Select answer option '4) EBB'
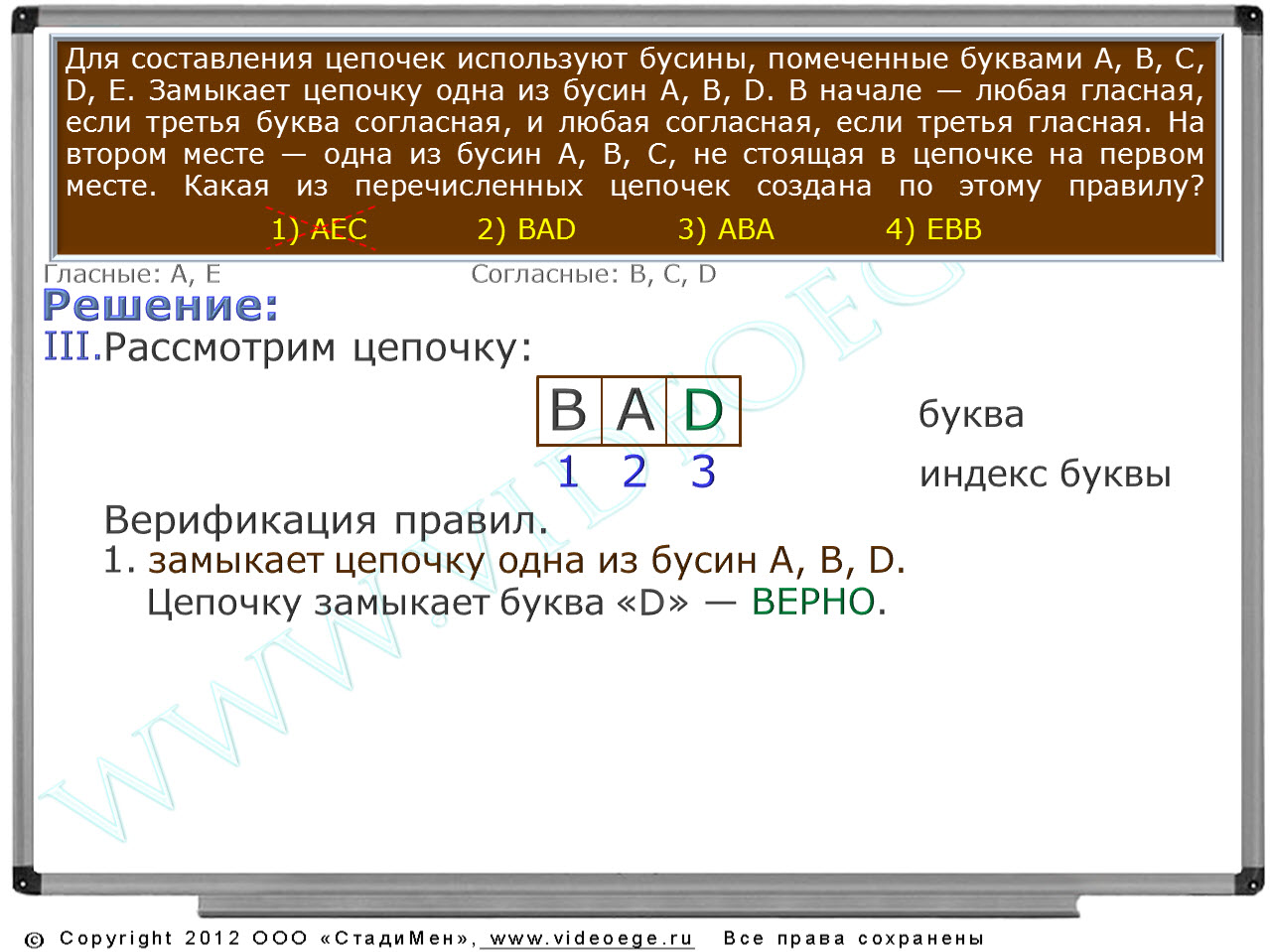Image resolution: width=1270 pixels, height=952 pixels. 933,229
